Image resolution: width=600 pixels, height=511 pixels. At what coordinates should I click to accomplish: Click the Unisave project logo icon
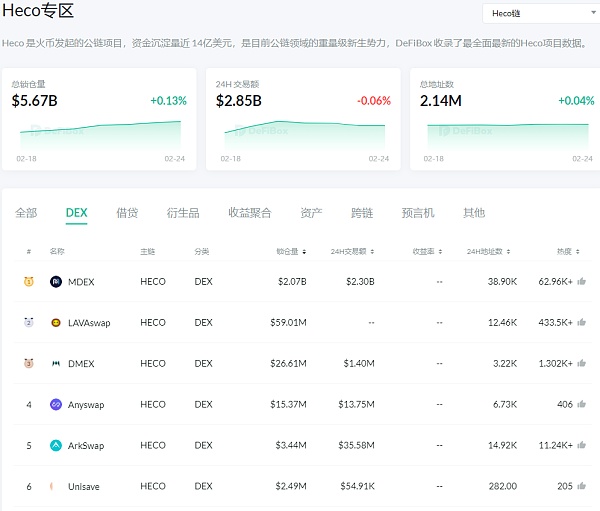(x=56, y=486)
